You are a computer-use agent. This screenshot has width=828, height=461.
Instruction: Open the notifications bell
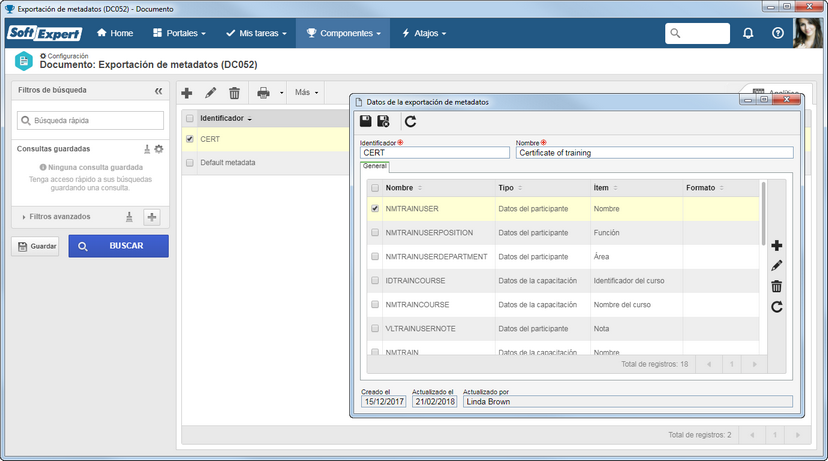click(748, 33)
